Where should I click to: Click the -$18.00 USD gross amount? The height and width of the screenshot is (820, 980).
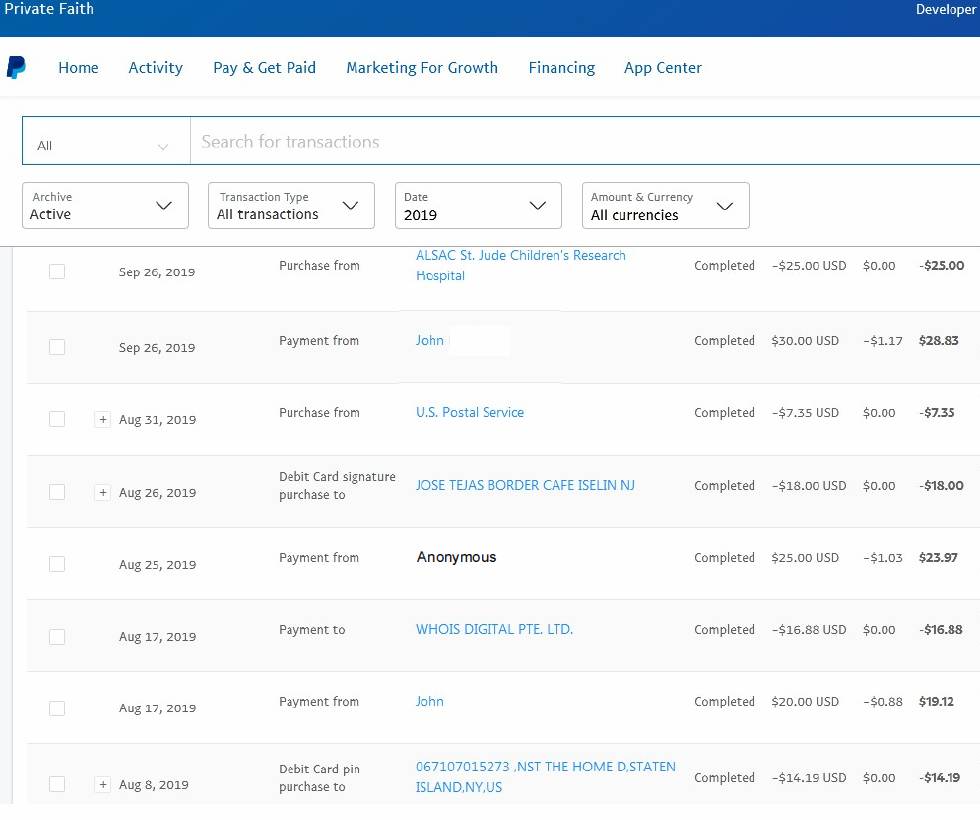(809, 486)
